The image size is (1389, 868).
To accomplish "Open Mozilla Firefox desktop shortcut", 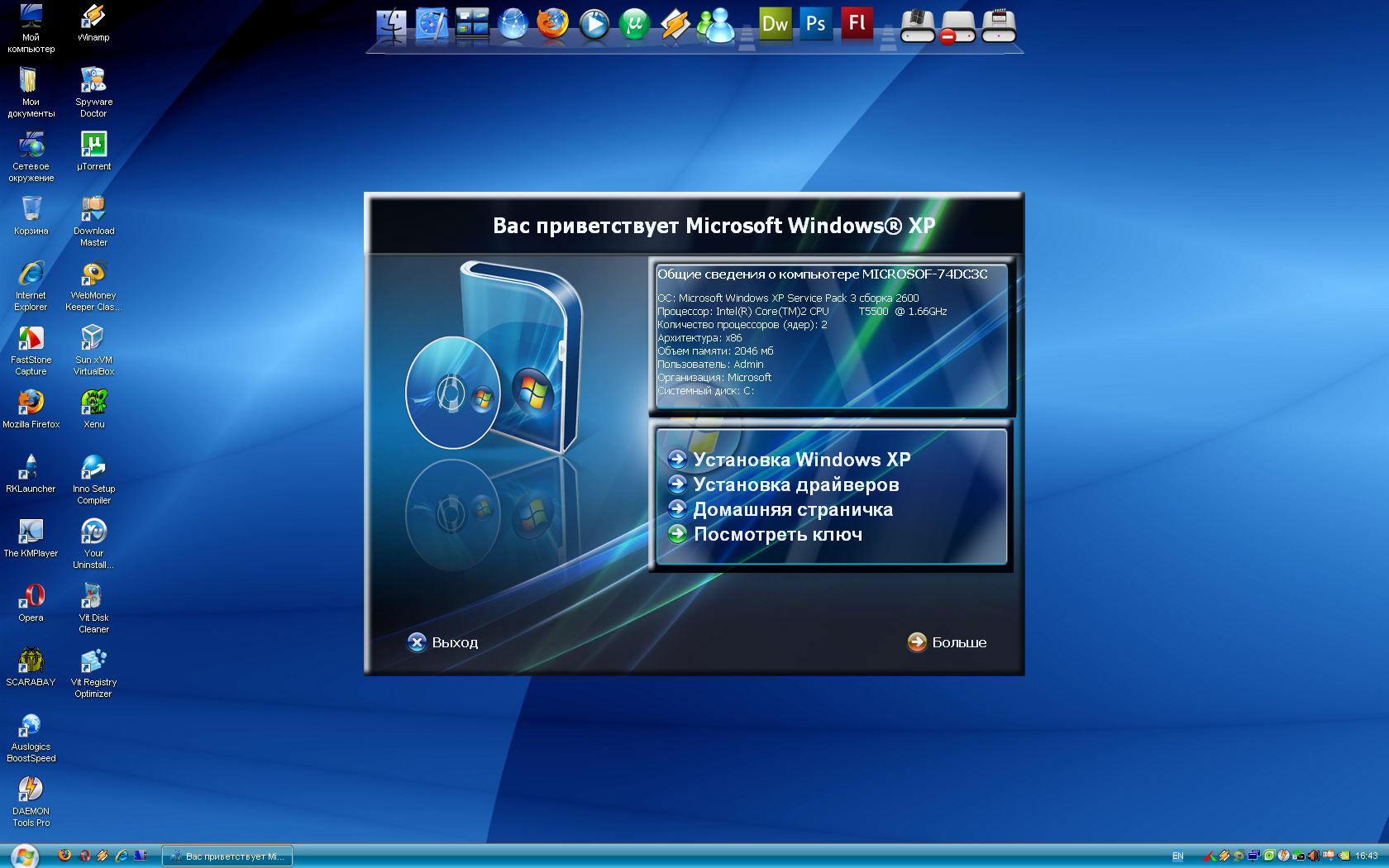I will (31, 408).
